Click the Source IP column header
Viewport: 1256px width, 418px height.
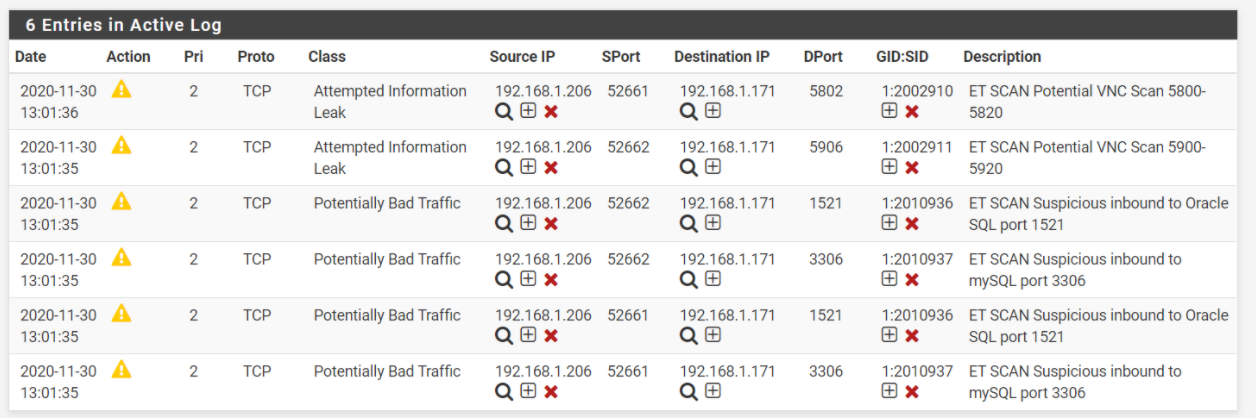[x=523, y=57]
